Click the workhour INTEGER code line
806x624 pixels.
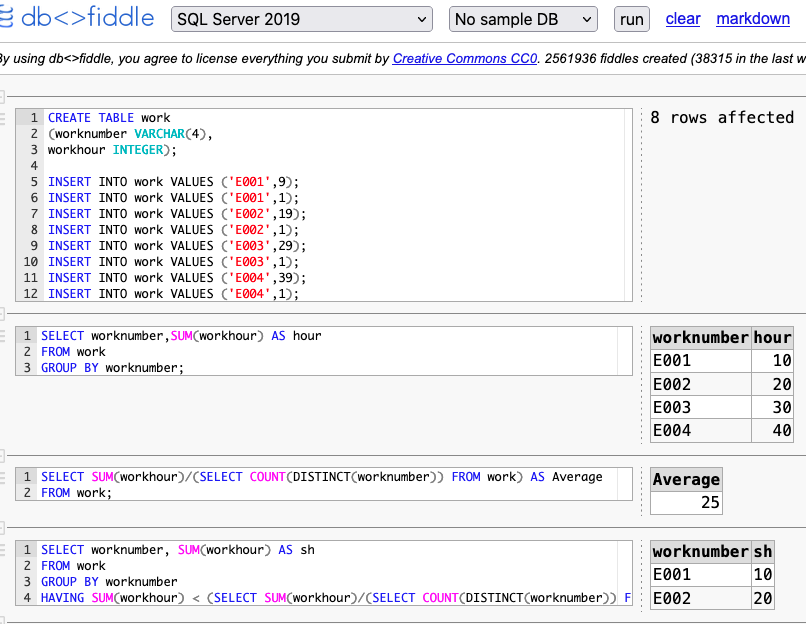pos(112,150)
